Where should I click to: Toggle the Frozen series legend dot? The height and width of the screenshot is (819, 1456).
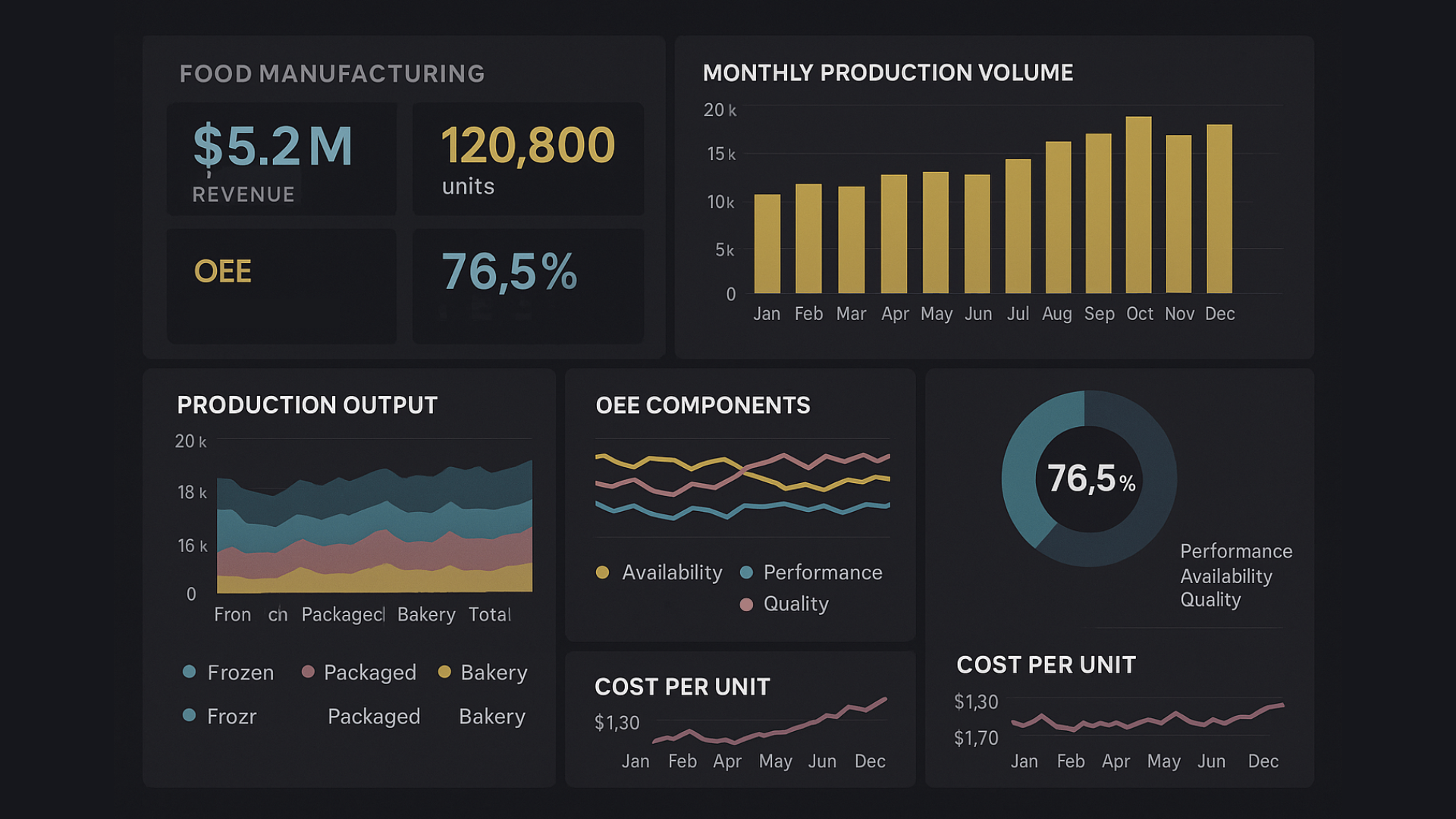[x=190, y=672]
